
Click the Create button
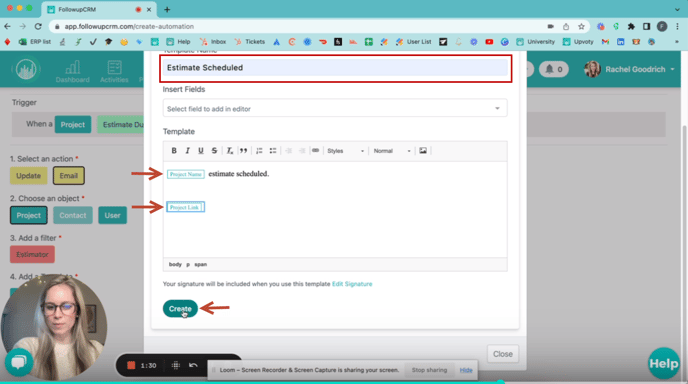(180, 309)
